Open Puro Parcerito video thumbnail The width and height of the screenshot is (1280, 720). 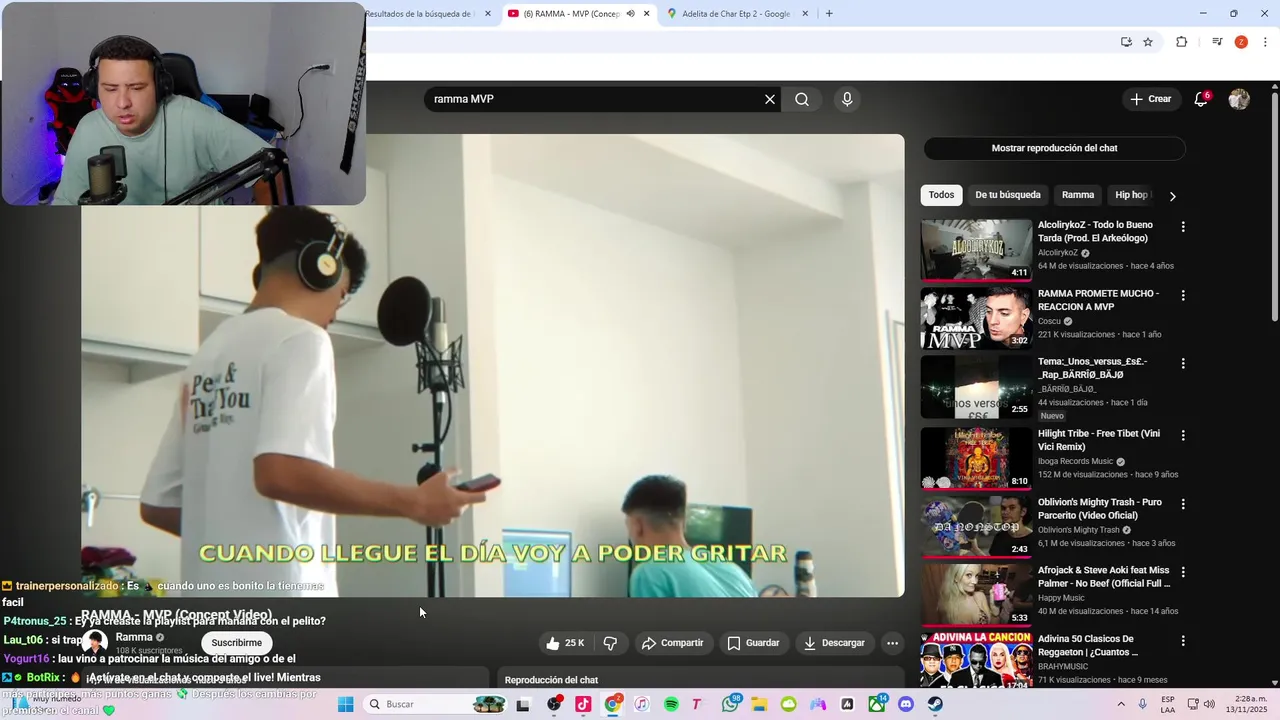coord(976,526)
